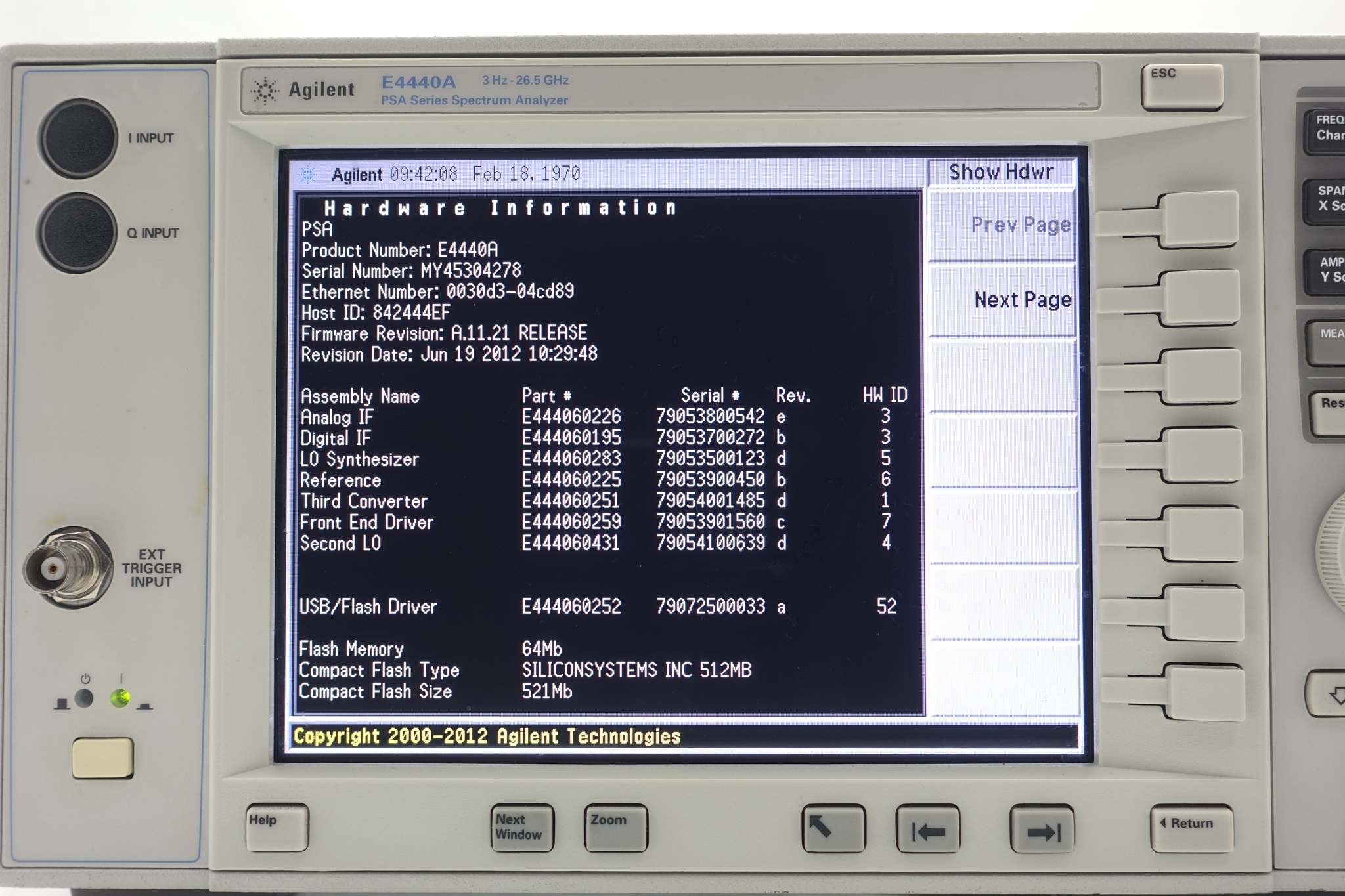Tap the Zoom key
This screenshot has width=1345, height=896.
(x=615, y=828)
